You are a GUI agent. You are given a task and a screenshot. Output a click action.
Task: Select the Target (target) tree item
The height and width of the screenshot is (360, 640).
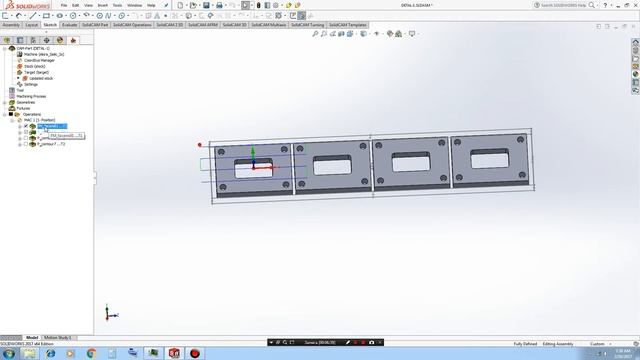(x=36, y=72)
